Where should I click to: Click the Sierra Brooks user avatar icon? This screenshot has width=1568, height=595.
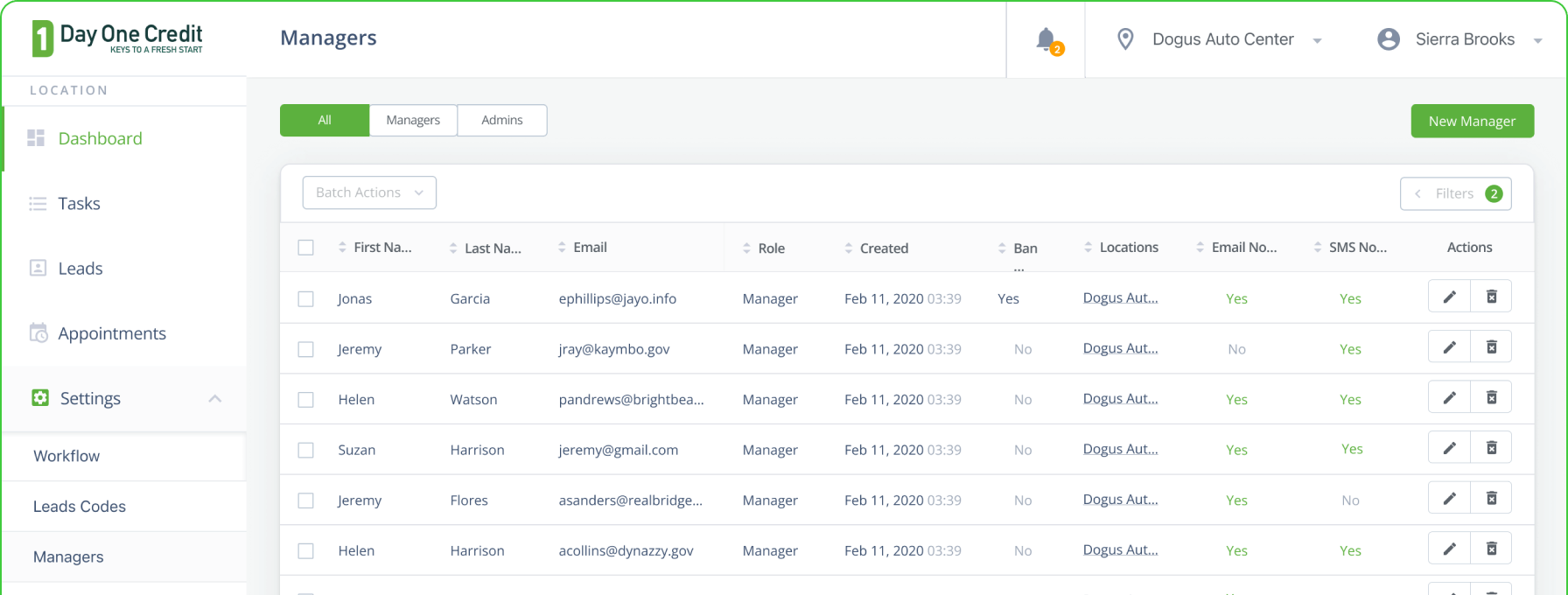point(1388,39)
